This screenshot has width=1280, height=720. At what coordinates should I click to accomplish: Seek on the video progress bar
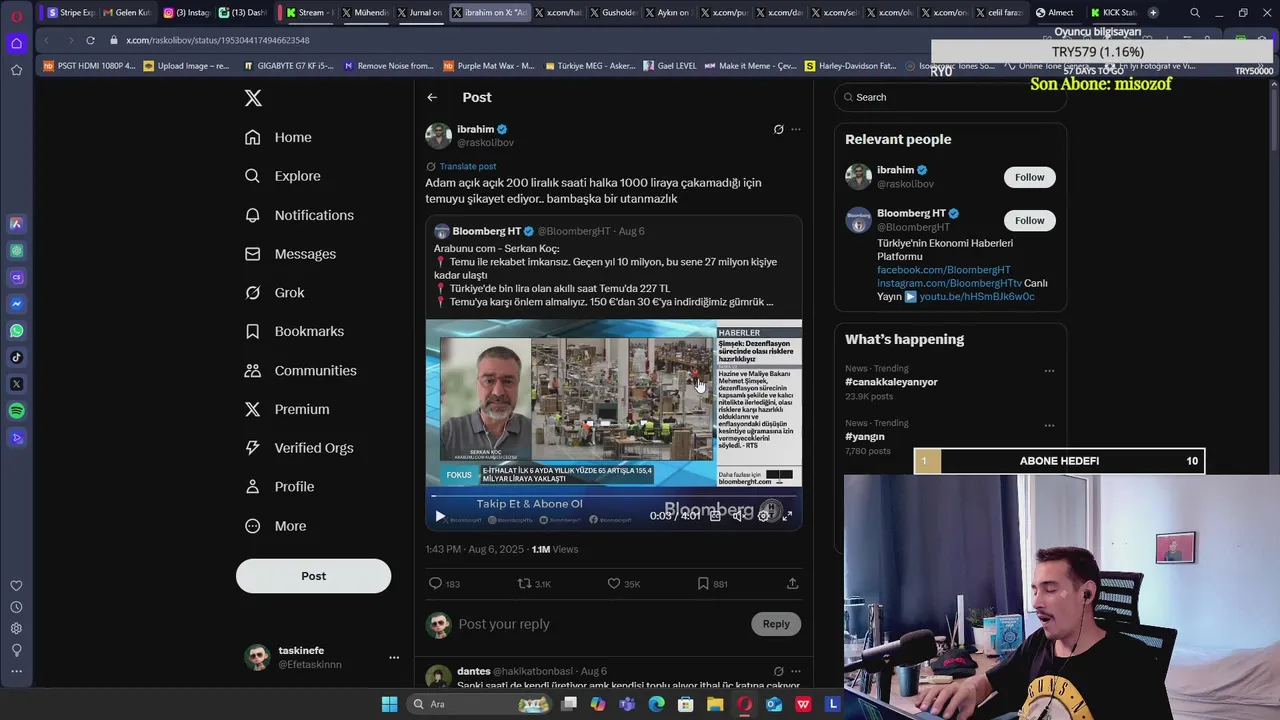tap(614, 496)
